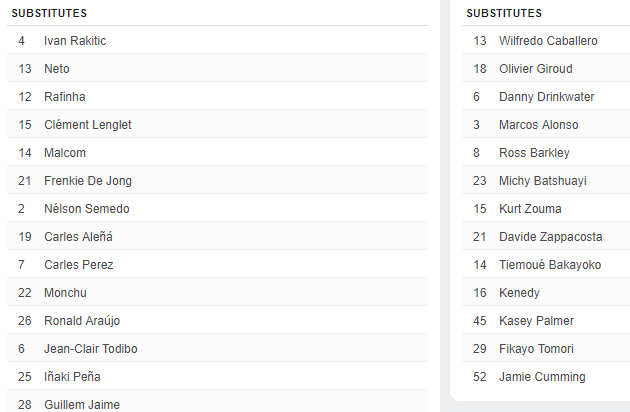Open Olivier Giroud's entry

[x=536, y=69]
